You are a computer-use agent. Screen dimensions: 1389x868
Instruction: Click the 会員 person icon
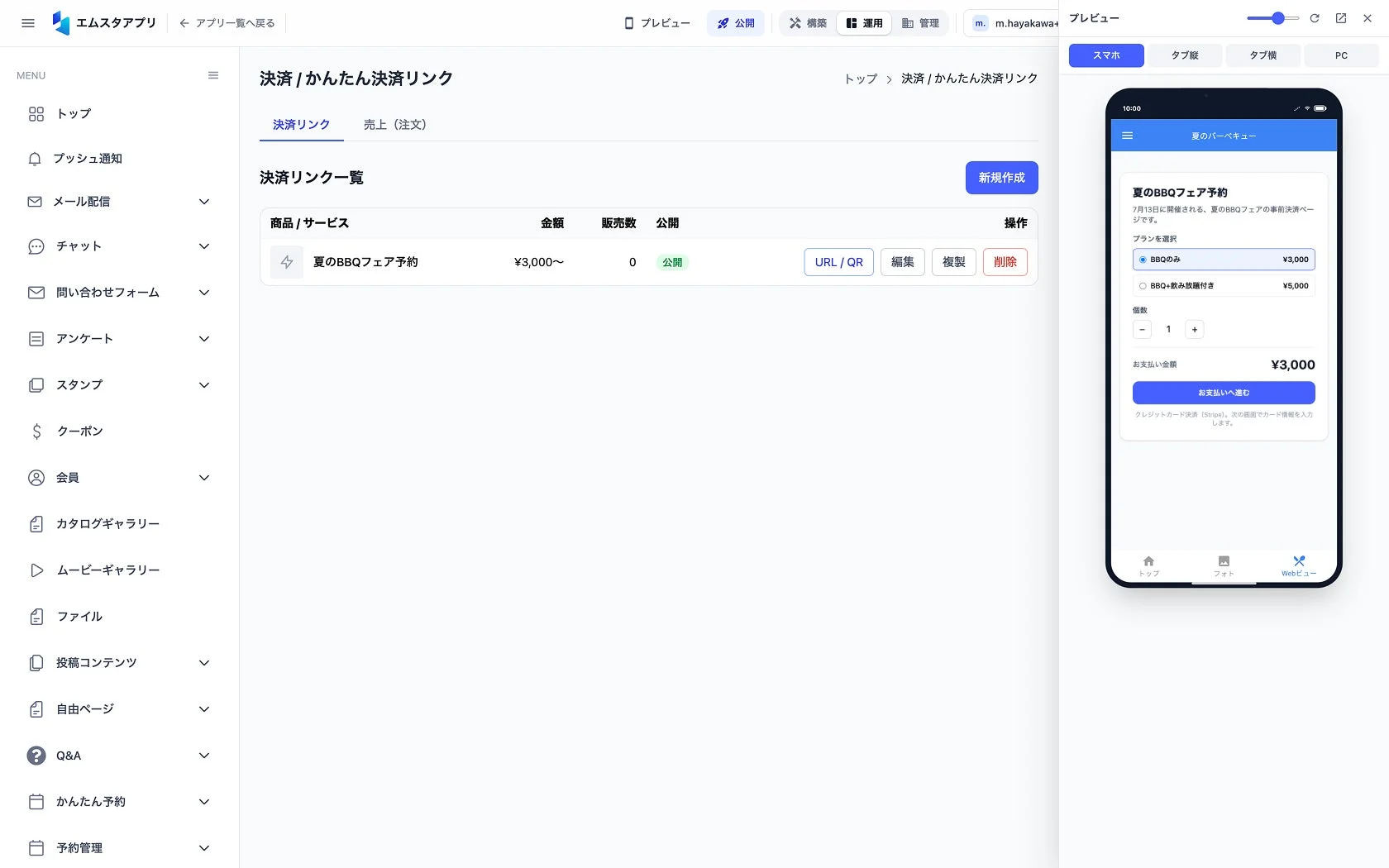coord(36,478)
